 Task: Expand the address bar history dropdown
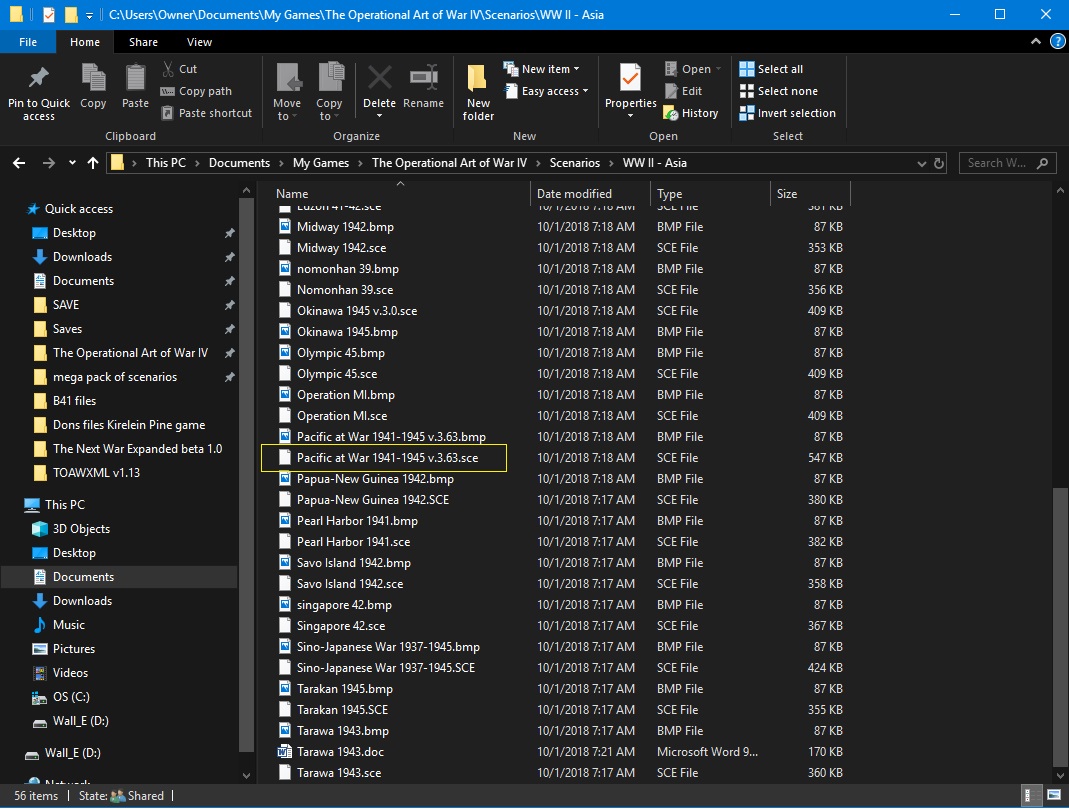(922, 164)
